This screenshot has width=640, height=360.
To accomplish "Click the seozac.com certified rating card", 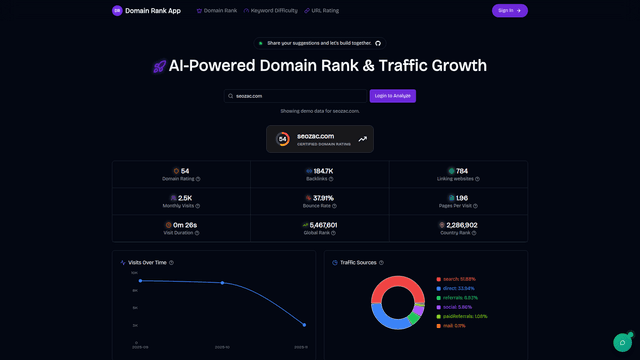I will click(320, 139).
